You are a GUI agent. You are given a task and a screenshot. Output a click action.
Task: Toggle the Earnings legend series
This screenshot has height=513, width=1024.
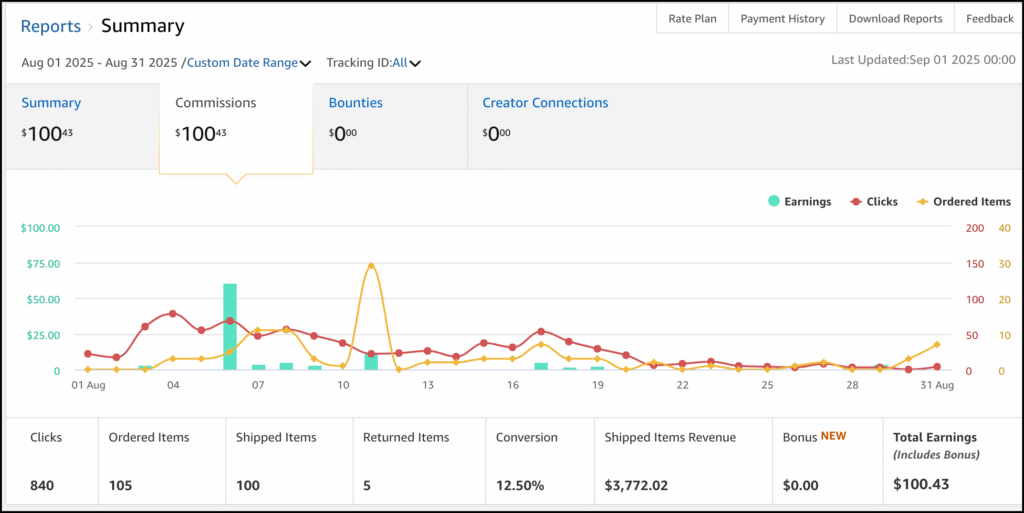point(800,201)
